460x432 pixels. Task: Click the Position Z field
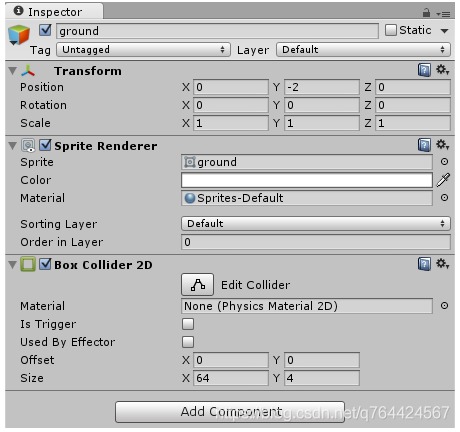tap(413, 87)
